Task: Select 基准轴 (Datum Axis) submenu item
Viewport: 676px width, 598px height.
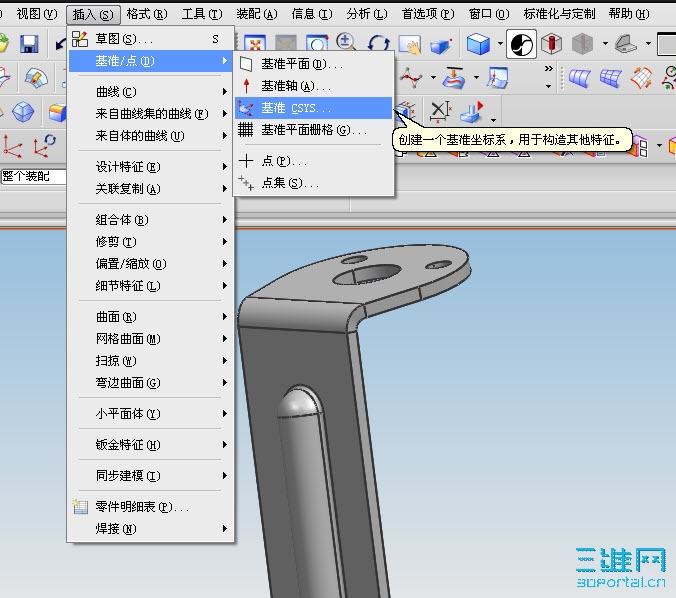Action: click(x=314, y=86)
